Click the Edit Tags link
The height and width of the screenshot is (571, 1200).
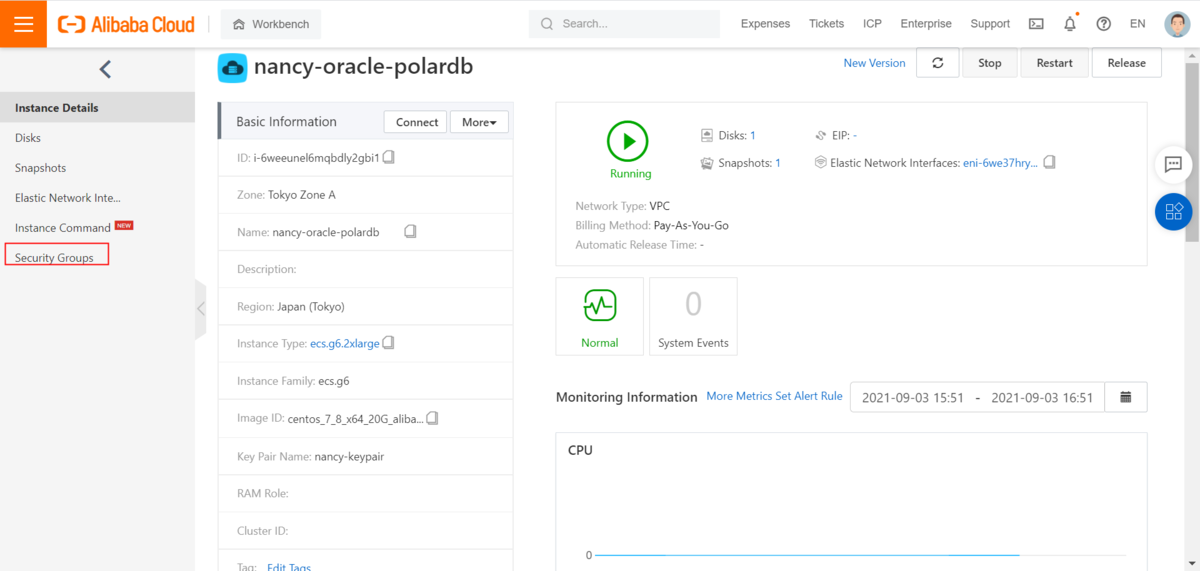coord(289,567)
